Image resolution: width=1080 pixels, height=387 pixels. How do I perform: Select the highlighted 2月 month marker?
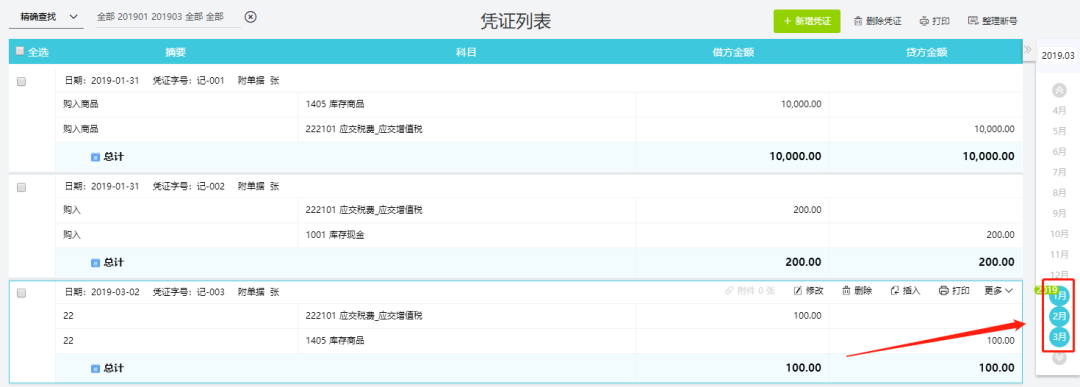[x=1059, y=316]
